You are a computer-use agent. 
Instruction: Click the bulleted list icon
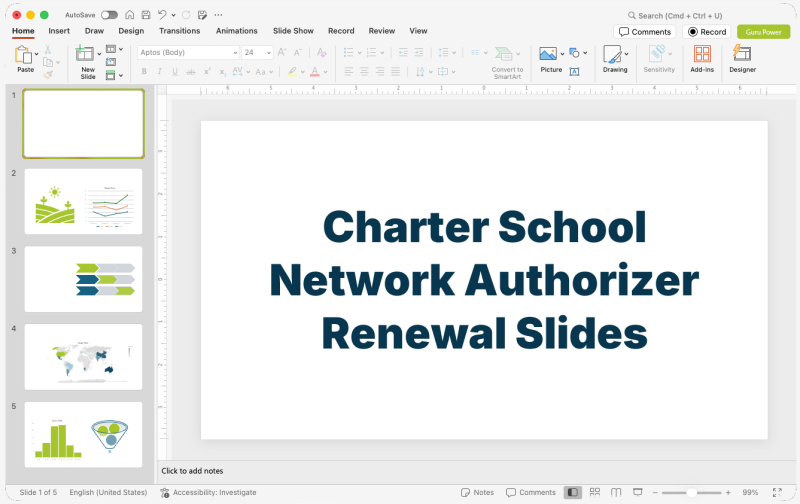(x=348, y=53)
